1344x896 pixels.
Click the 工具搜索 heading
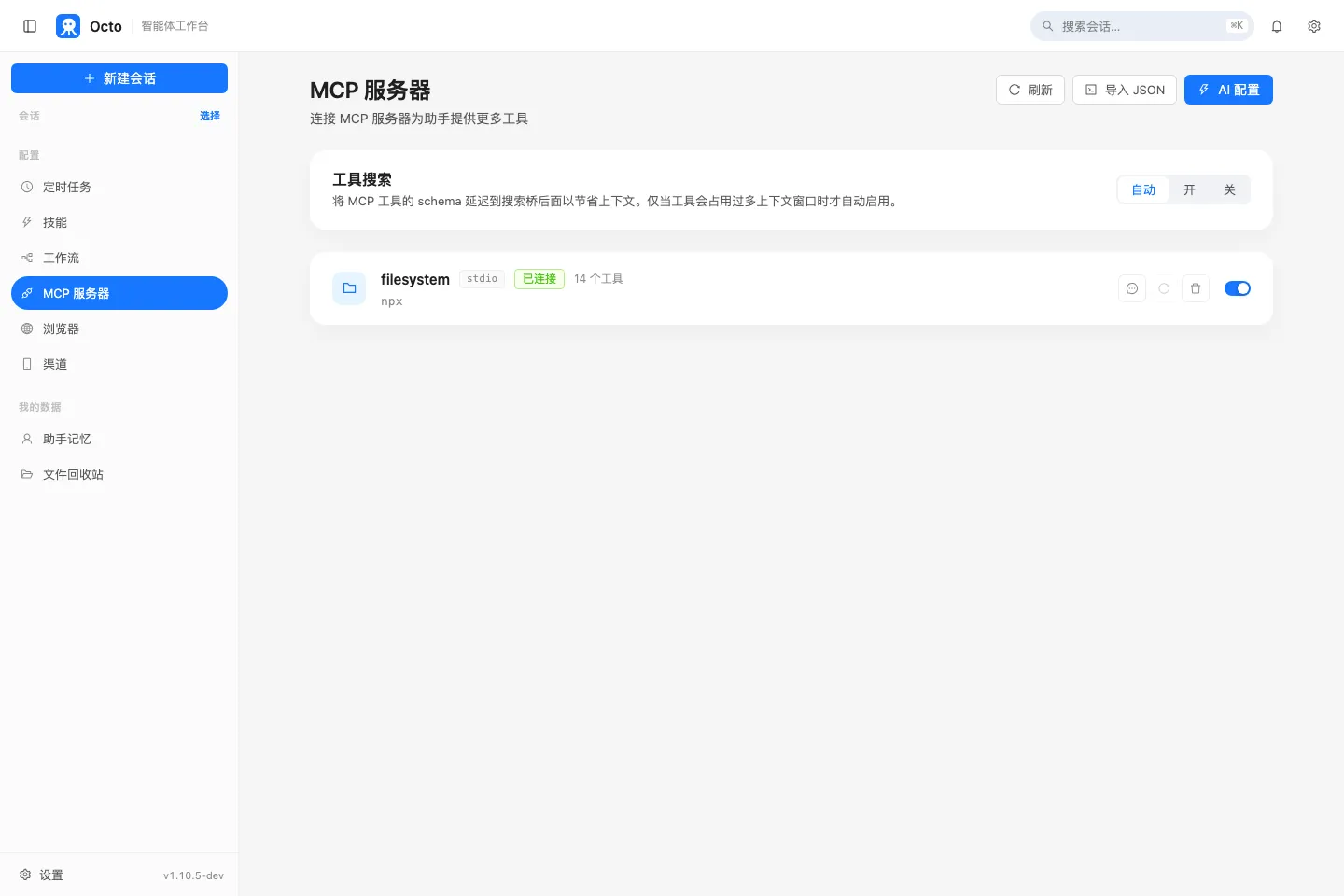[362, 179]
